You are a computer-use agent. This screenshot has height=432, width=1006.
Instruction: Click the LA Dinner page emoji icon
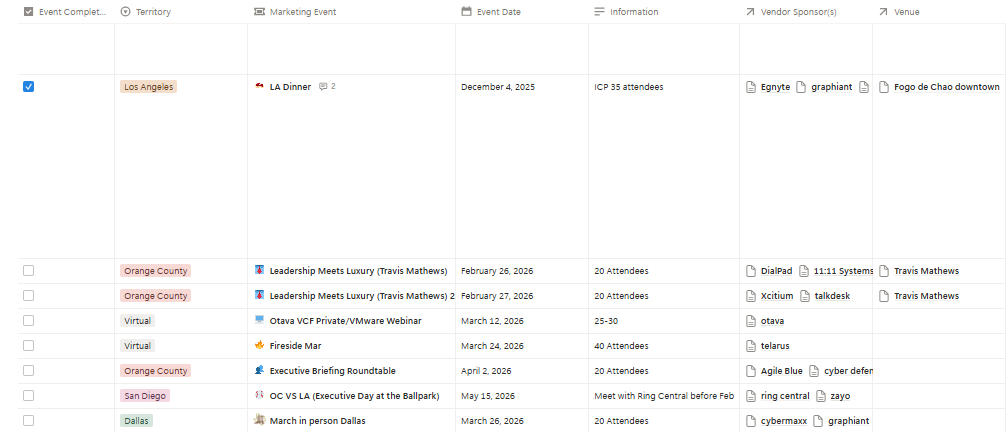pos(259,87)
